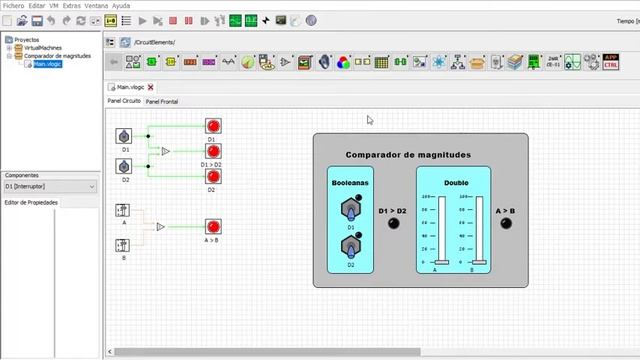This screenshot has height=360, width=640.
Task: Click the round grey globe toolbar icon
Action: click(x=311, y=20)
